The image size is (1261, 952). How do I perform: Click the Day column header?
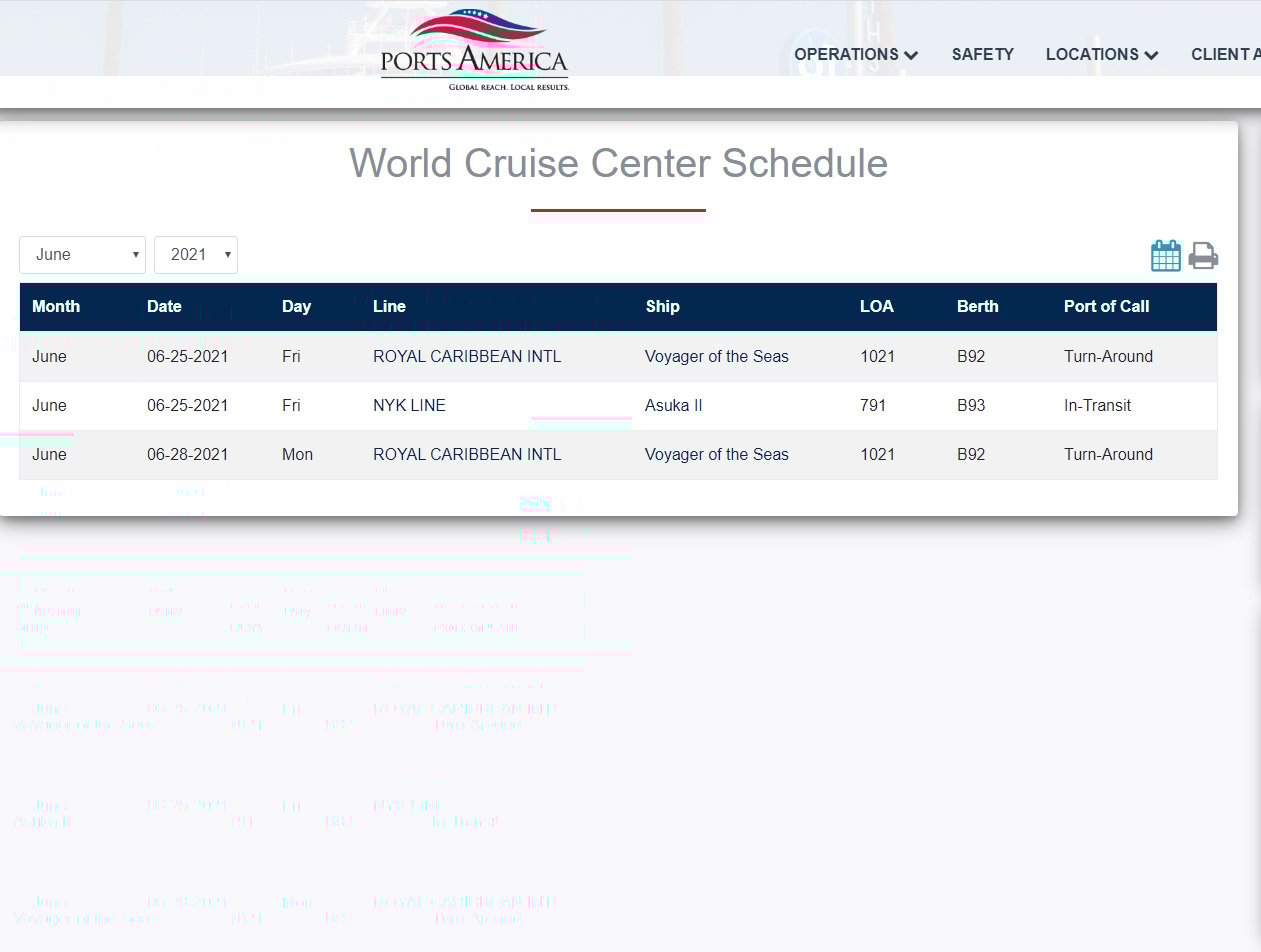point(296,307)
